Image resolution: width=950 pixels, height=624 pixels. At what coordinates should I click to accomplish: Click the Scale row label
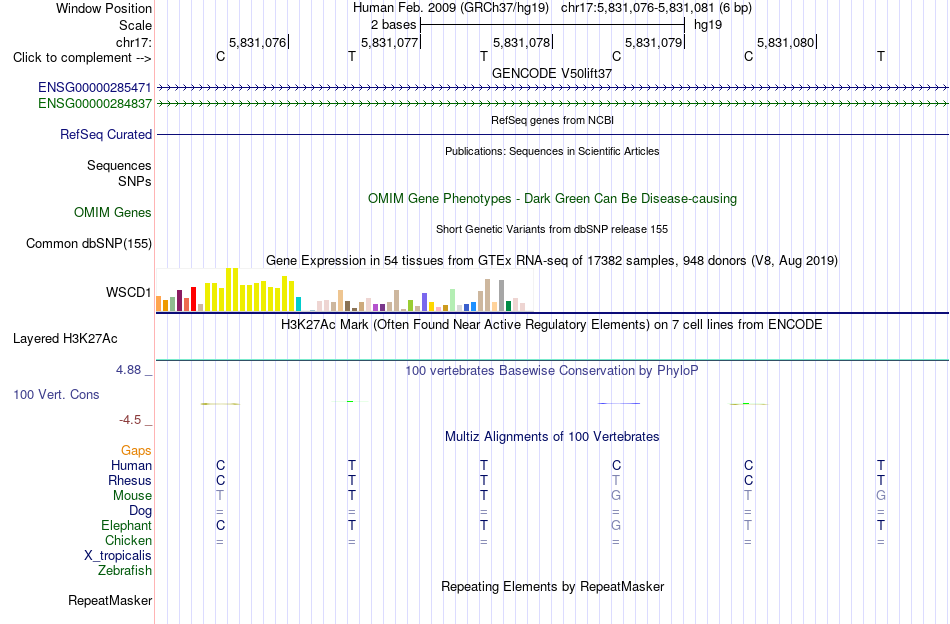point(135,25)
